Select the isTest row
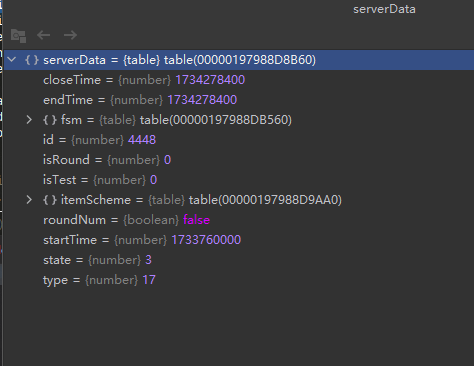The image size is (474, 366). [239, 180]
